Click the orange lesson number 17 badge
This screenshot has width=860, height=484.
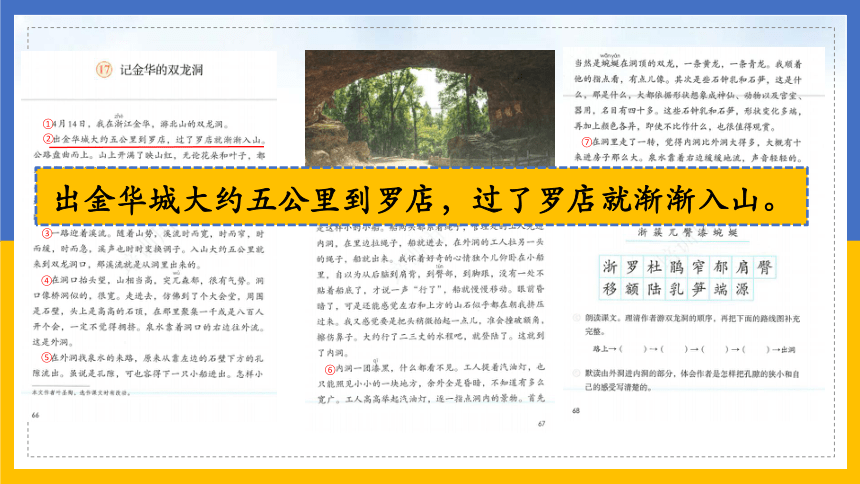click(104, 70)
